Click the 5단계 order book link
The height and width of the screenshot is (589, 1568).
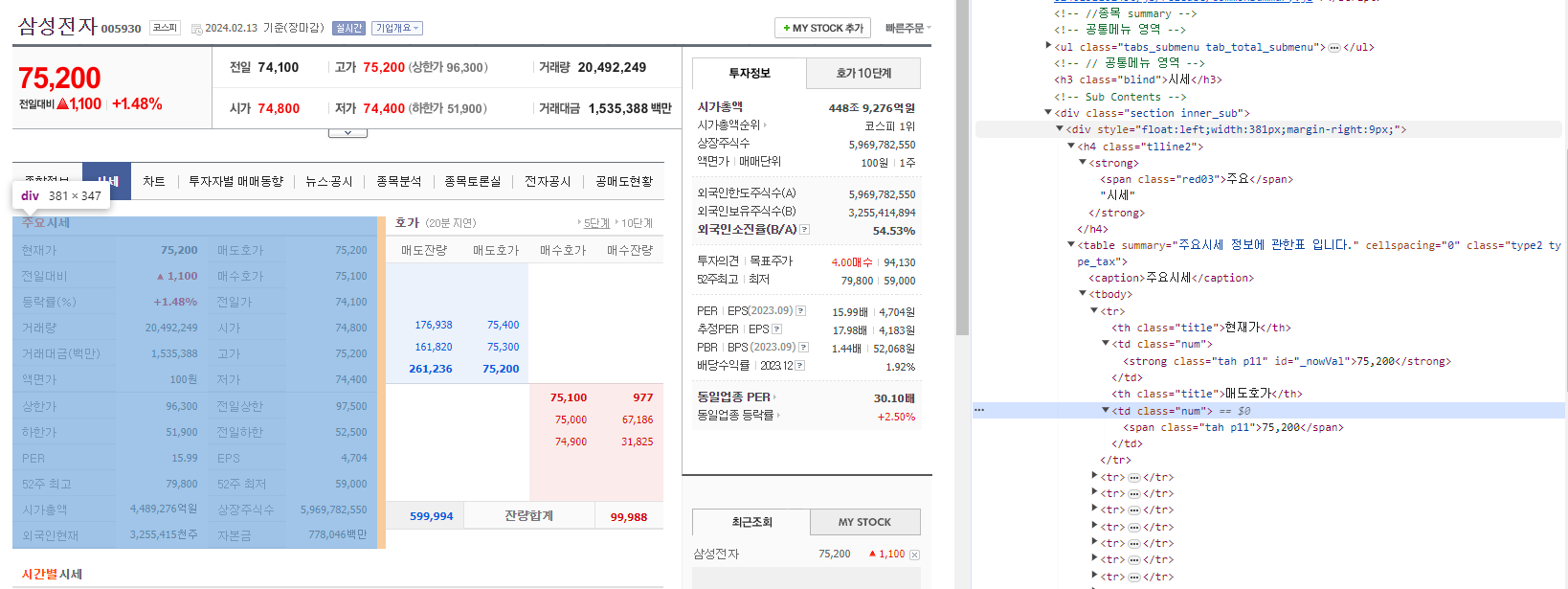click(596, 223)
